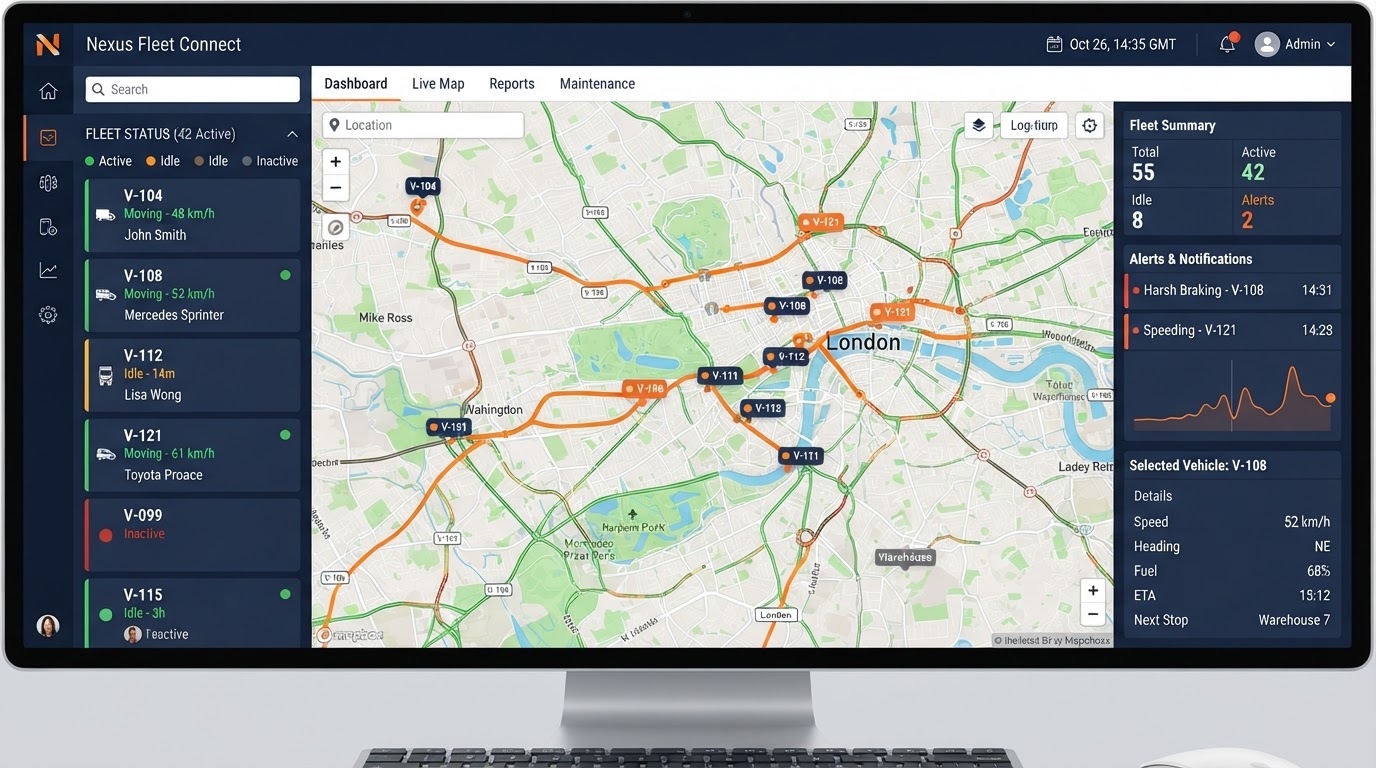
Task: Click the user avatar at sidebar bottom
Action: coord(48,626)
